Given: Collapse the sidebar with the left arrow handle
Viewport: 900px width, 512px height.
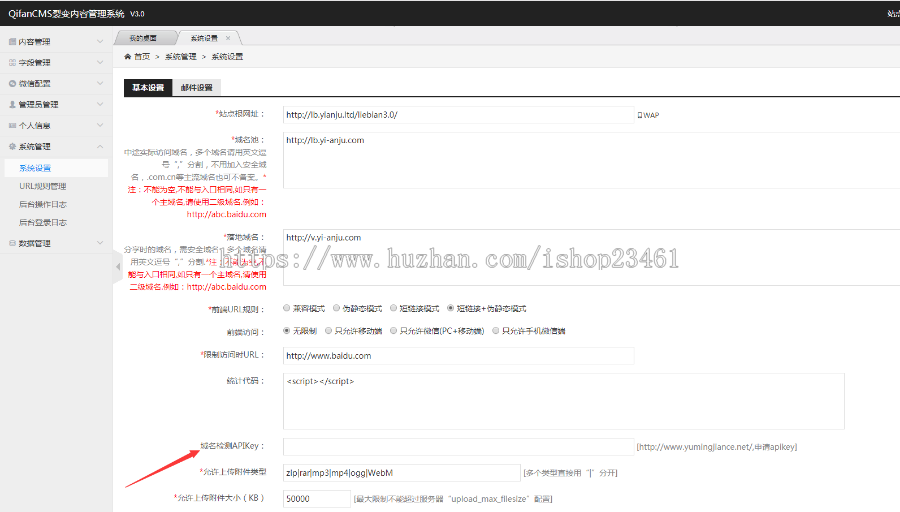Looking at the screenshot, I should point(118,266).
